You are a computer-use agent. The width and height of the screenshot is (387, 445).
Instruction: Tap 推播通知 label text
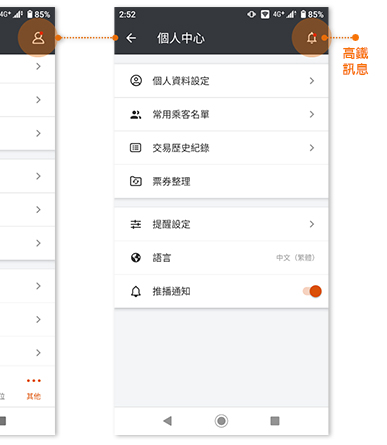pos(171,291)
